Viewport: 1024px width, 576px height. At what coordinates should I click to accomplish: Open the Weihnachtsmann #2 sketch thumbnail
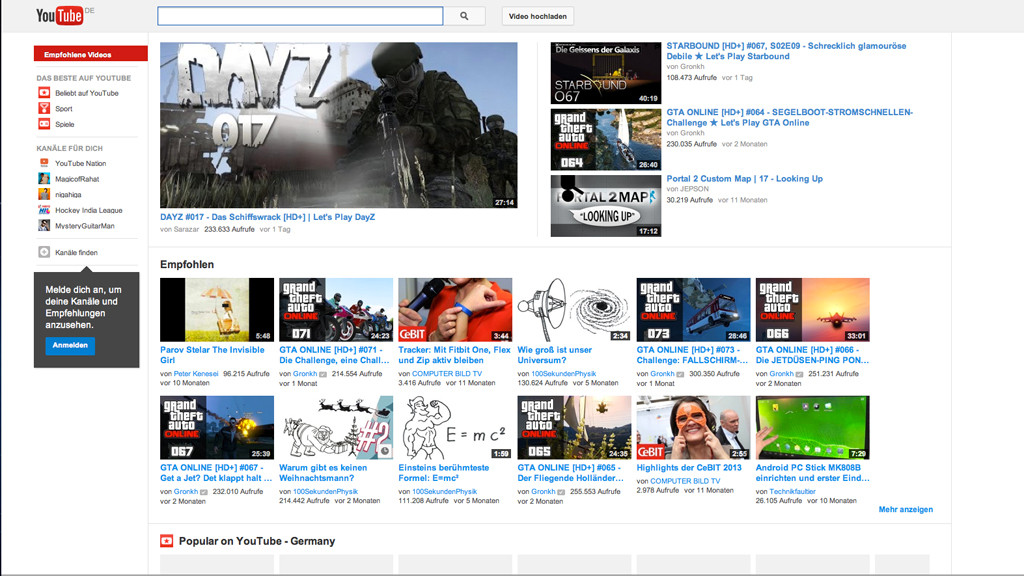pyautogui.click(x=336, y=428)
